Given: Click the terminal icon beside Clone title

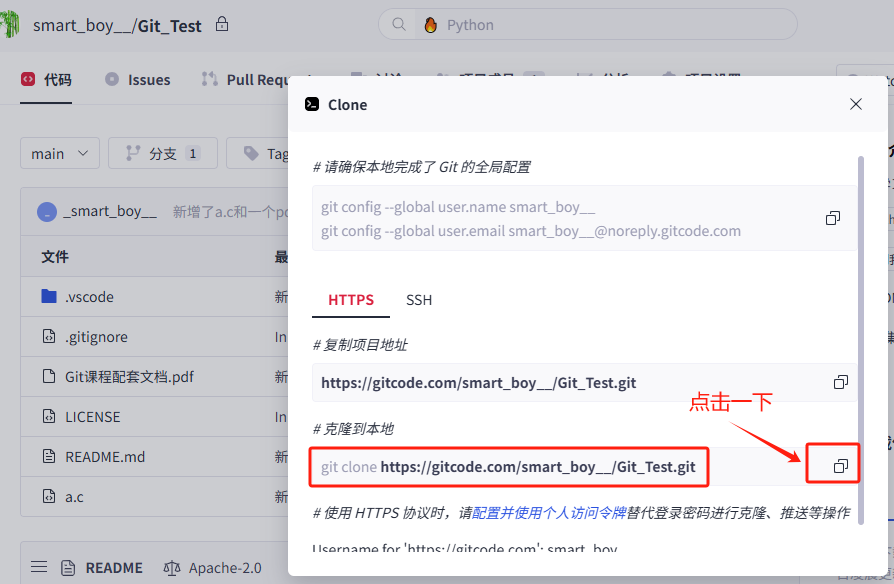Looking at the screenshot, I should coord(312,104).
